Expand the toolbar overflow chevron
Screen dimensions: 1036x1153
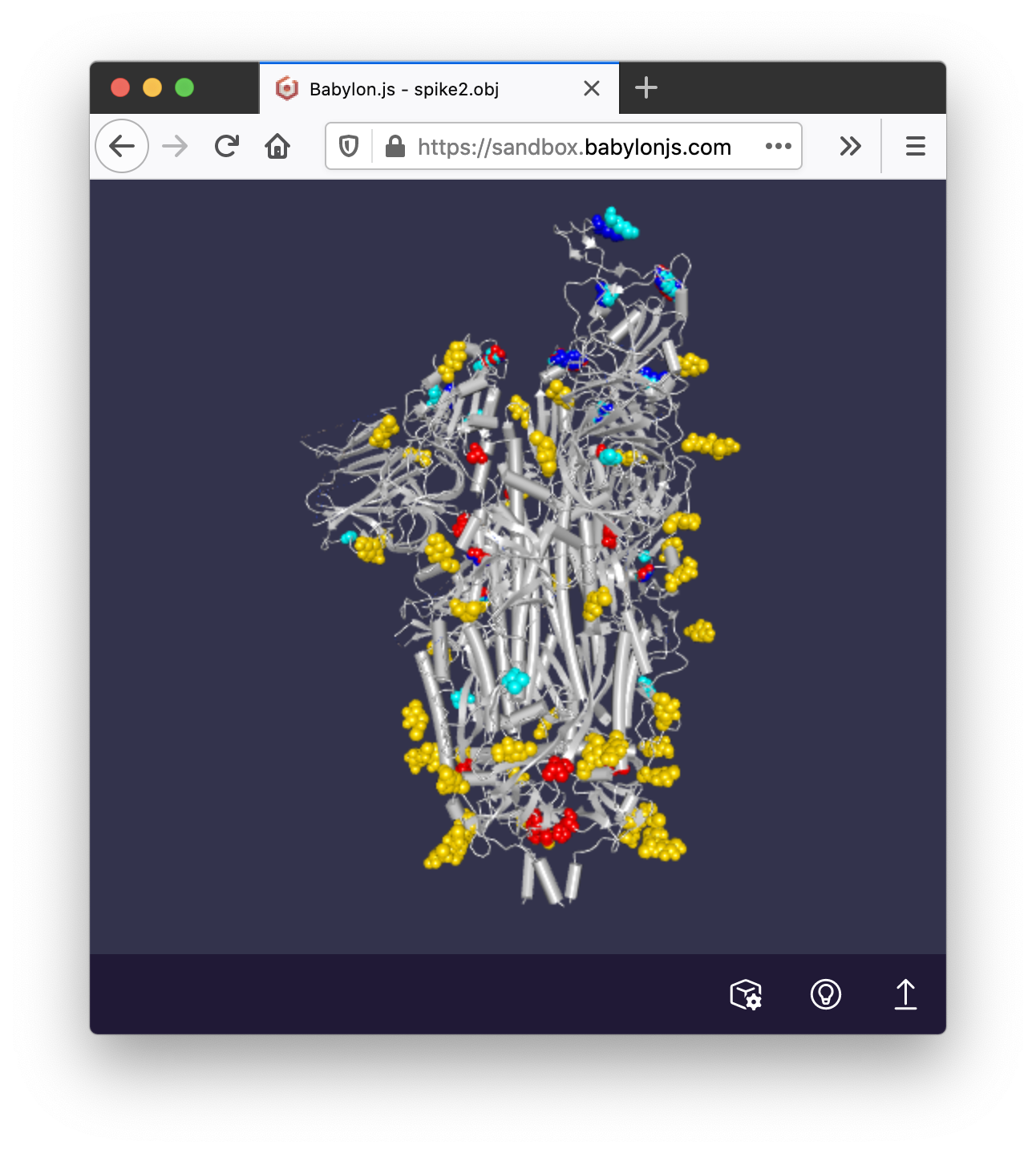(850, 146)
